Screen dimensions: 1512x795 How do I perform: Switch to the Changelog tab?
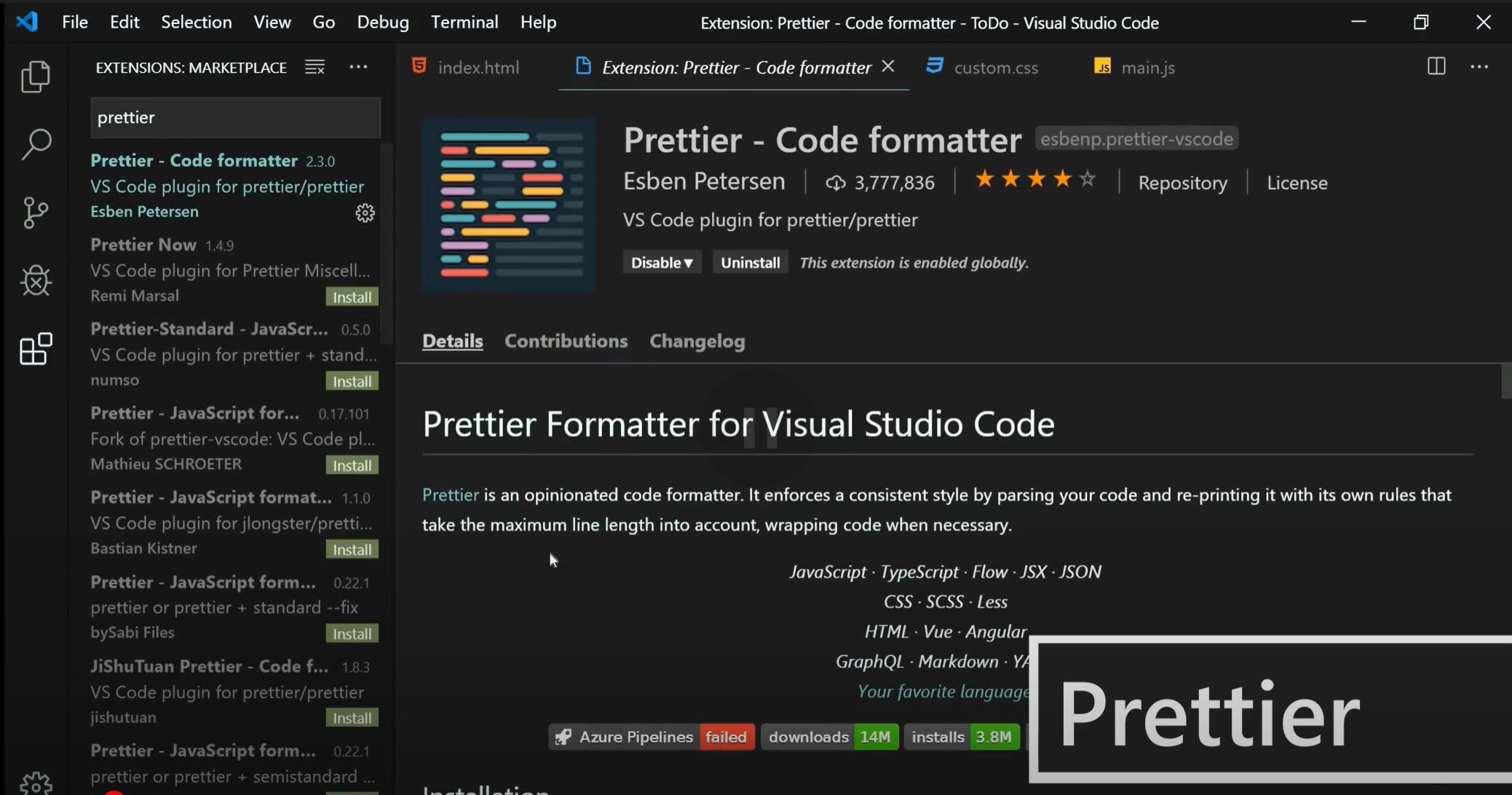click(697, 341)
